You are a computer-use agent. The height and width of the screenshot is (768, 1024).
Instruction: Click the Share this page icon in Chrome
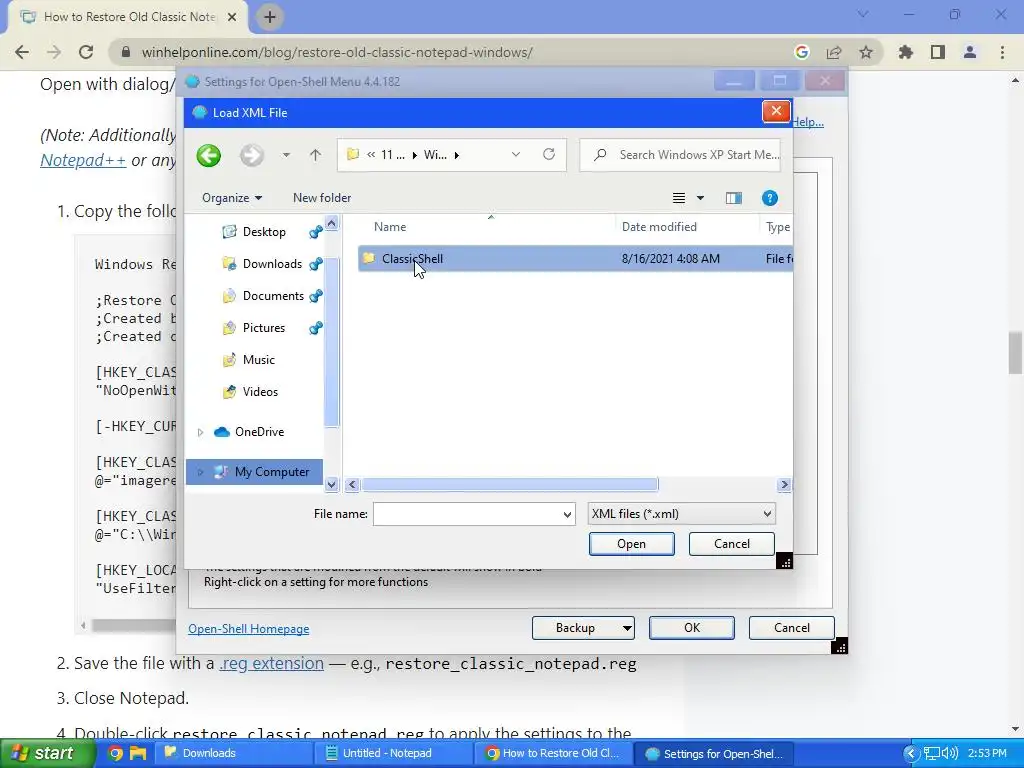click(x=834, y=52)
